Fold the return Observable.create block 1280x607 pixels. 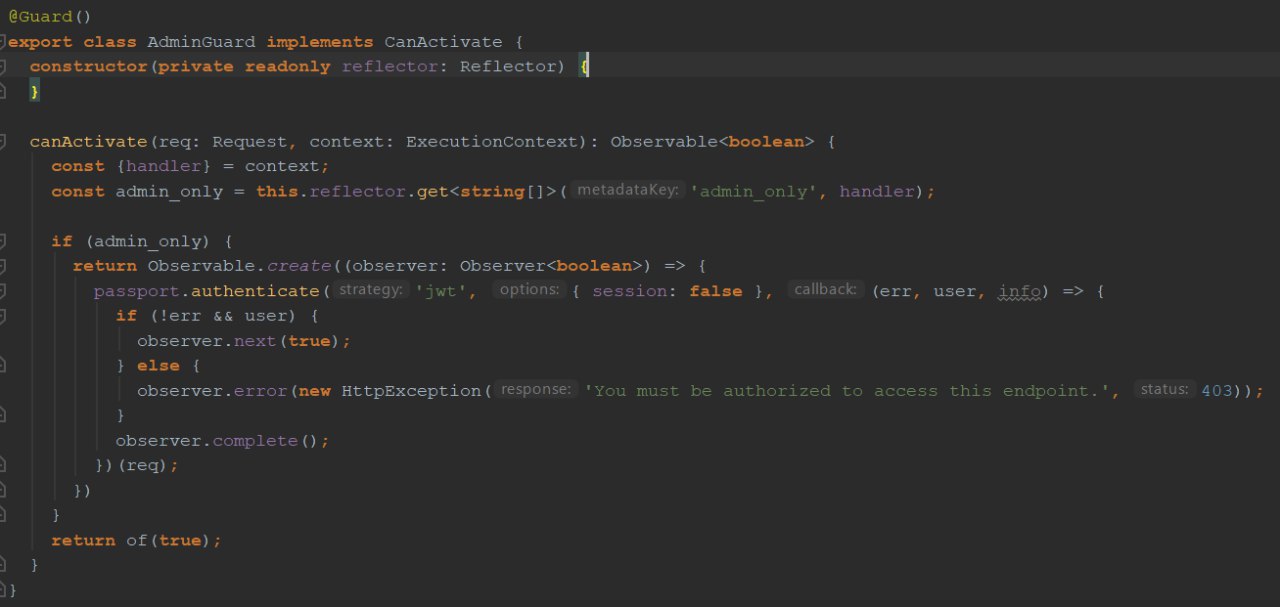click(3, 266)
